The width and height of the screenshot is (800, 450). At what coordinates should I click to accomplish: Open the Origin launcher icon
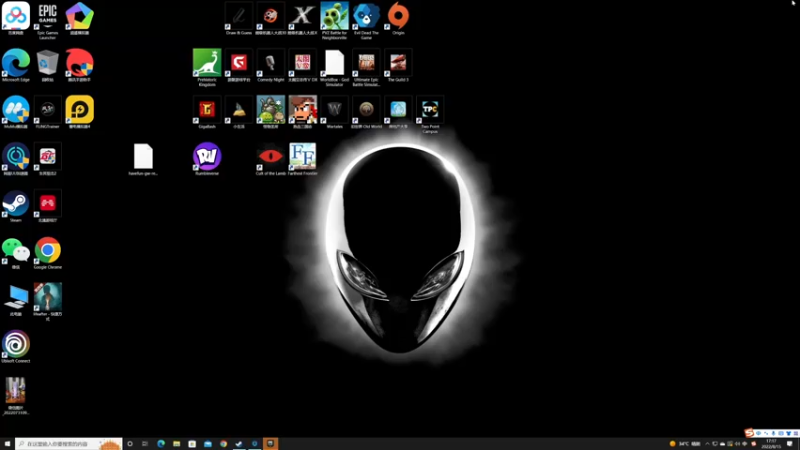click(x=398, y=19)
